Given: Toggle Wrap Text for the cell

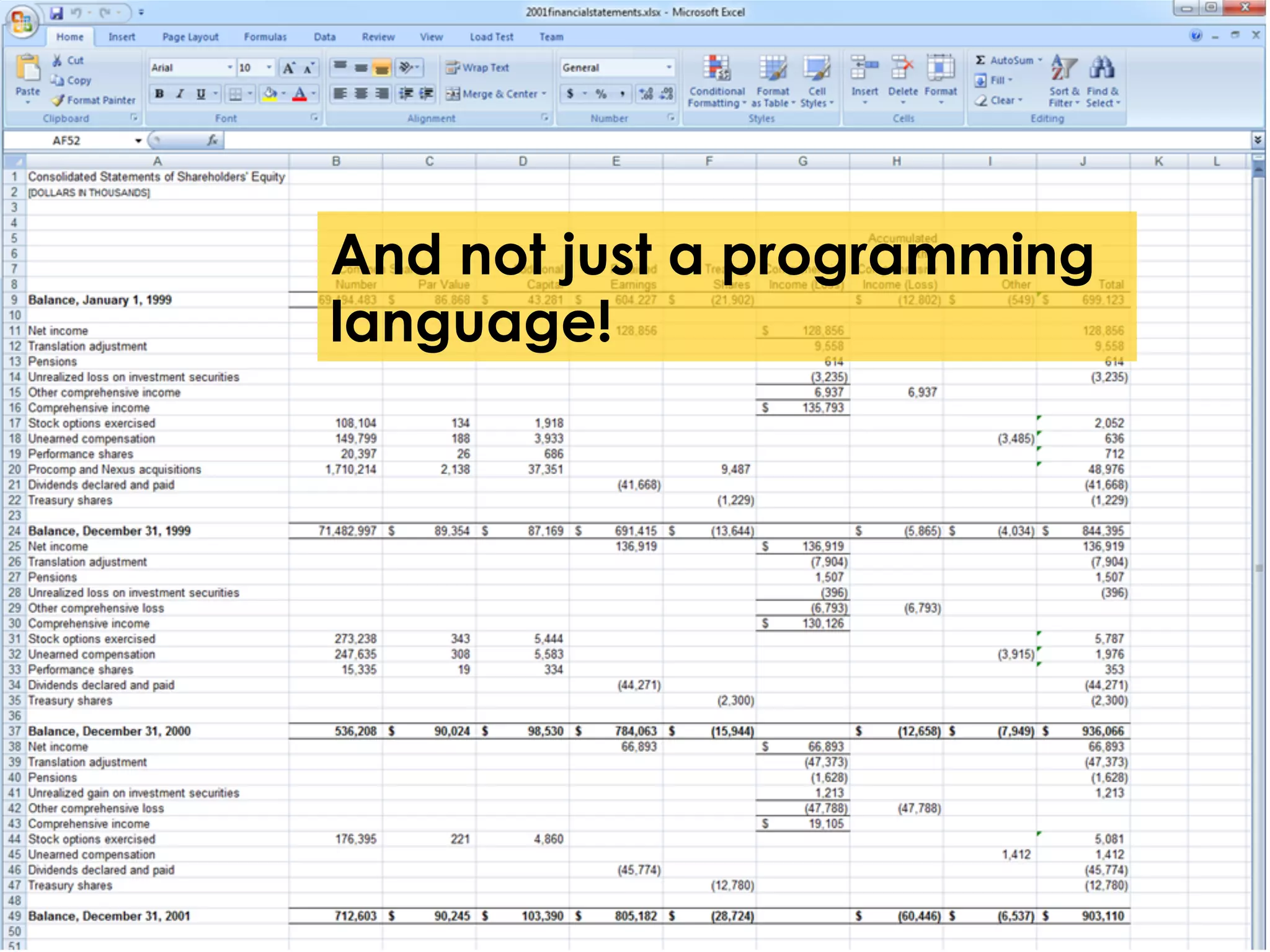Looking at the screenshot, I should tap(477, 68).
